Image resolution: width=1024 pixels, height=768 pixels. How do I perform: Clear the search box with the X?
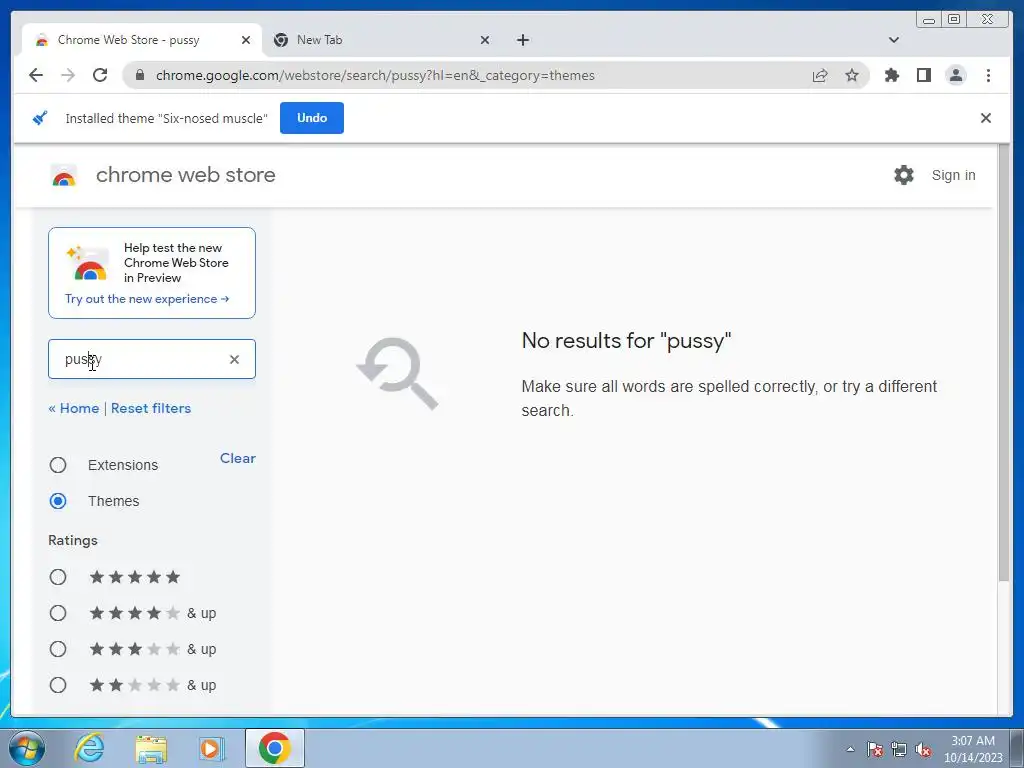point(234,359)
